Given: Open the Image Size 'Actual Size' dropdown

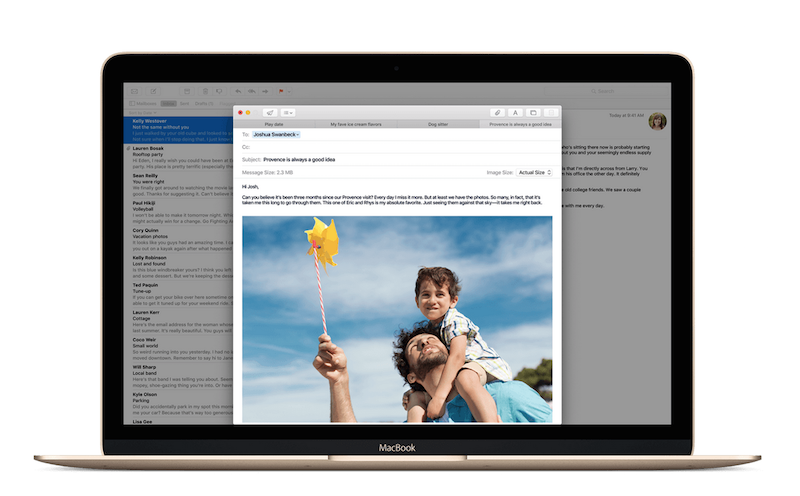Looking at the screenshot, I should (x=534, y=173).
